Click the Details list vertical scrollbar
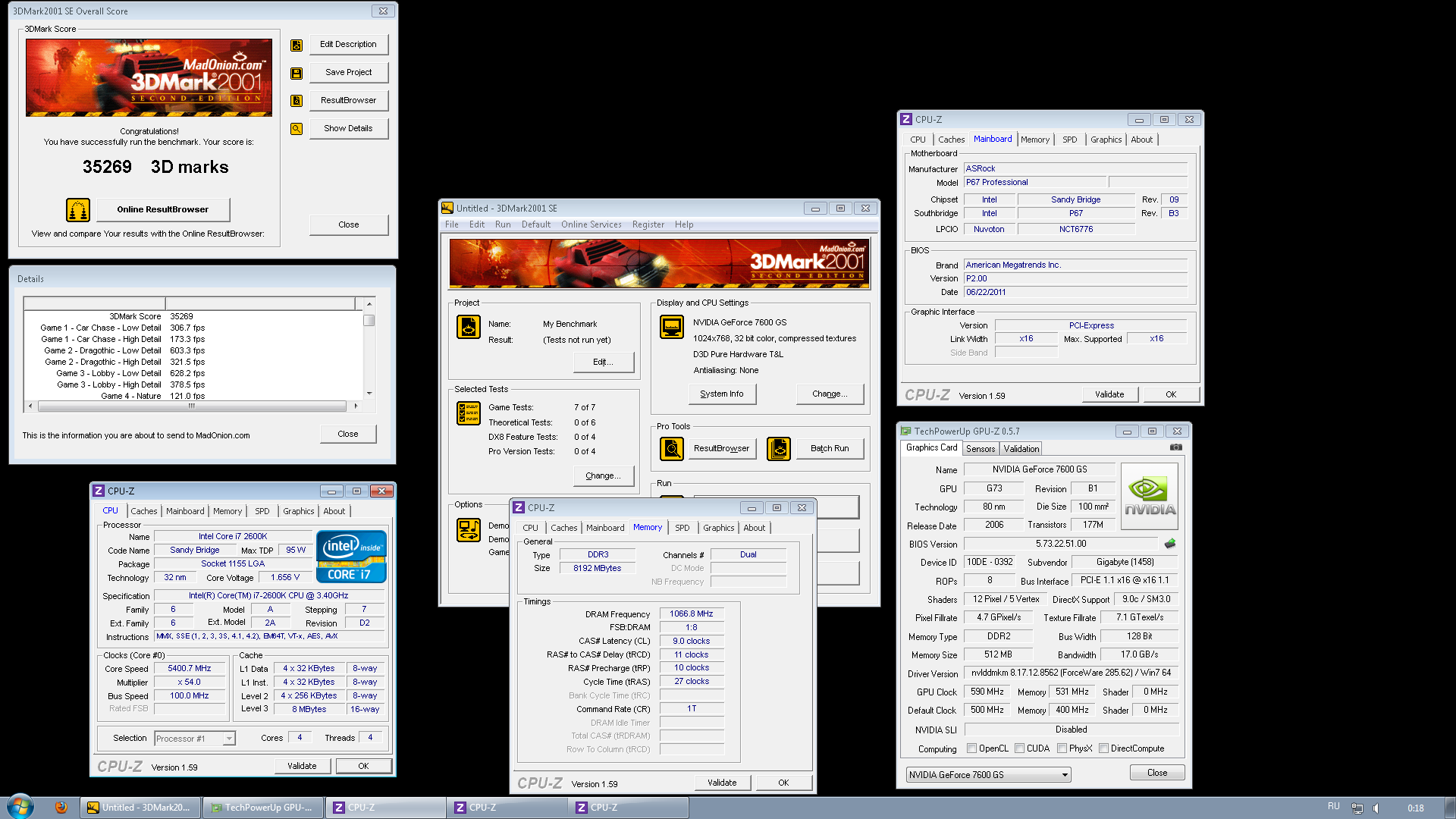Viewport: 1456px width, 819px height. (369, 349)
